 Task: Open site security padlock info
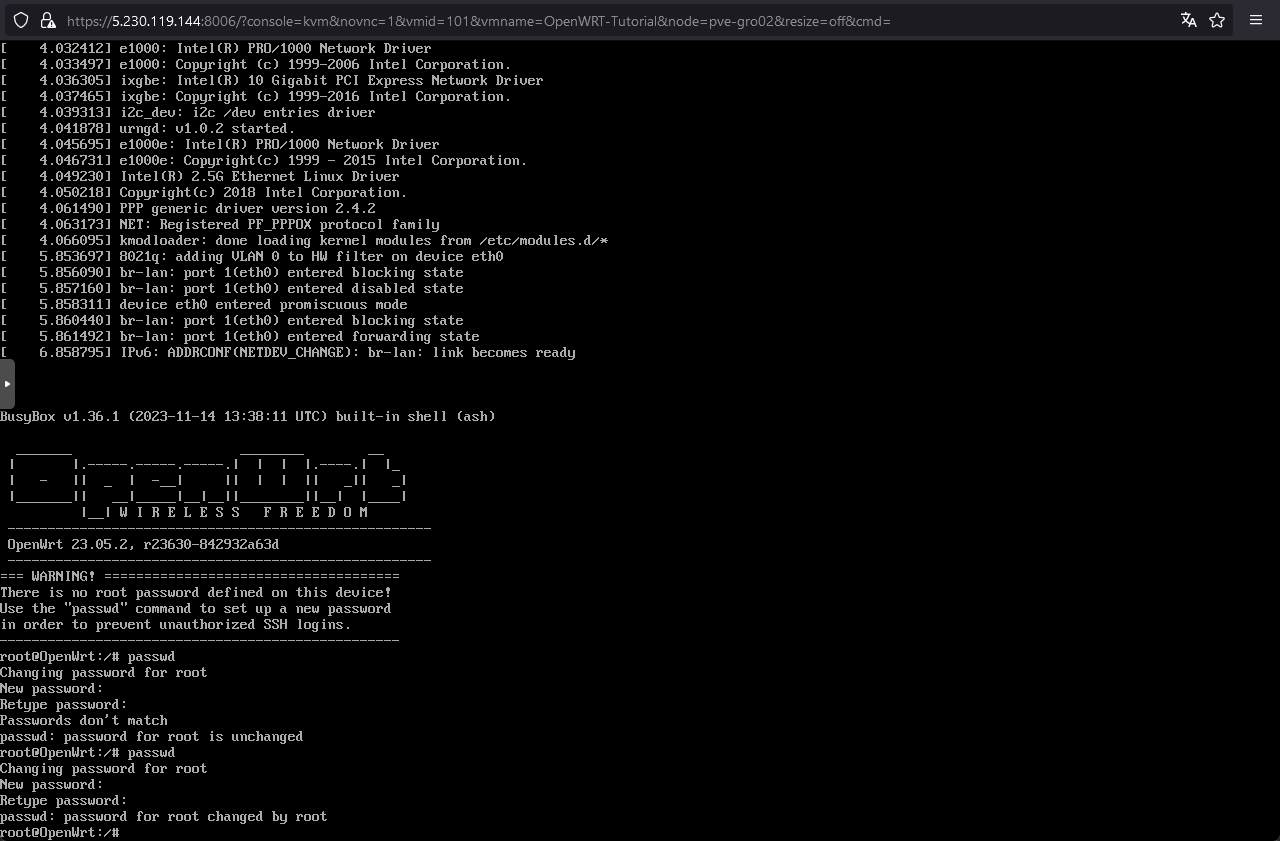click(x=47, y=20)
